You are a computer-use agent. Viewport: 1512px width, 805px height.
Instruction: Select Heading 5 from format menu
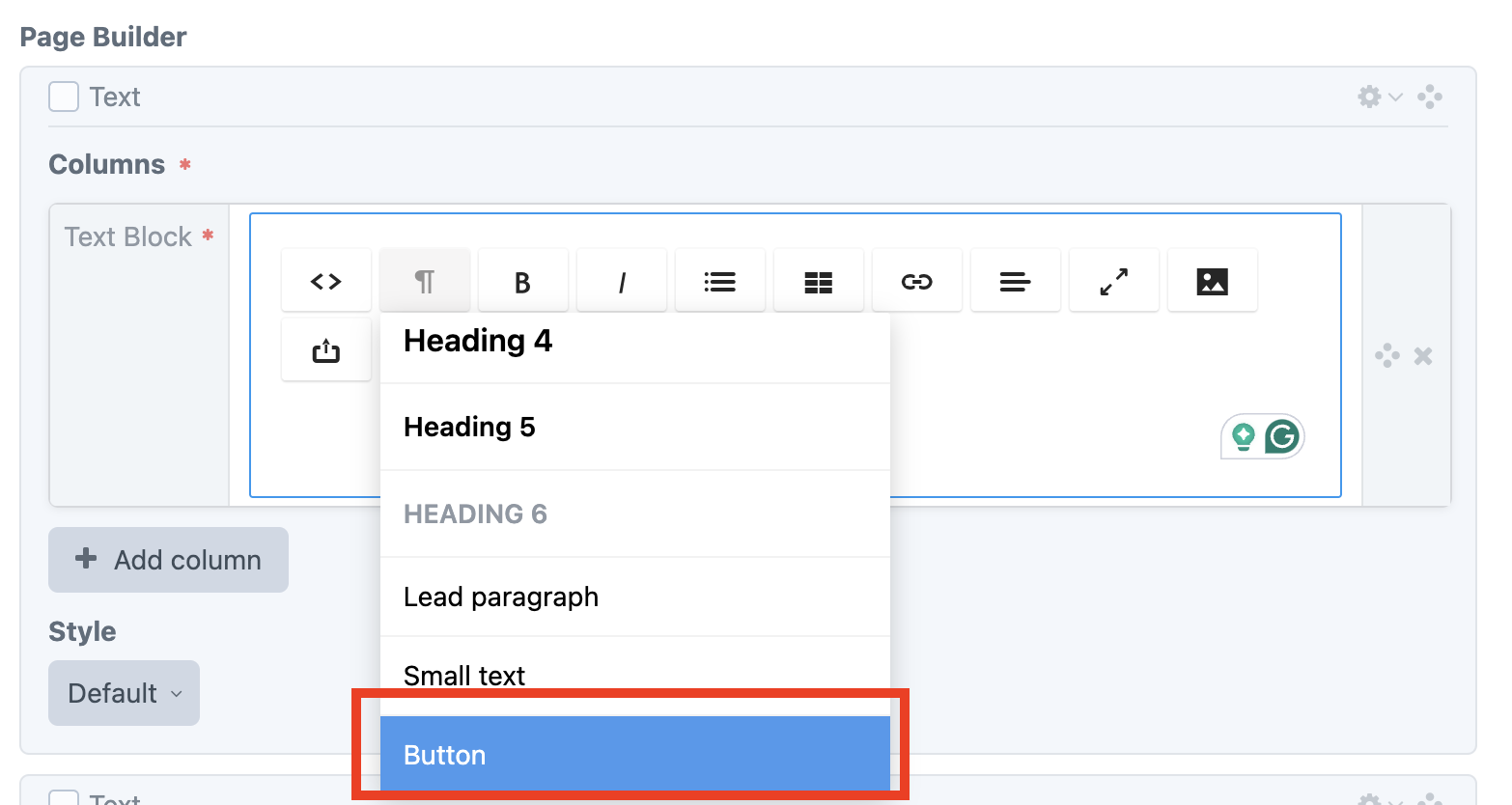pos(635,427)
